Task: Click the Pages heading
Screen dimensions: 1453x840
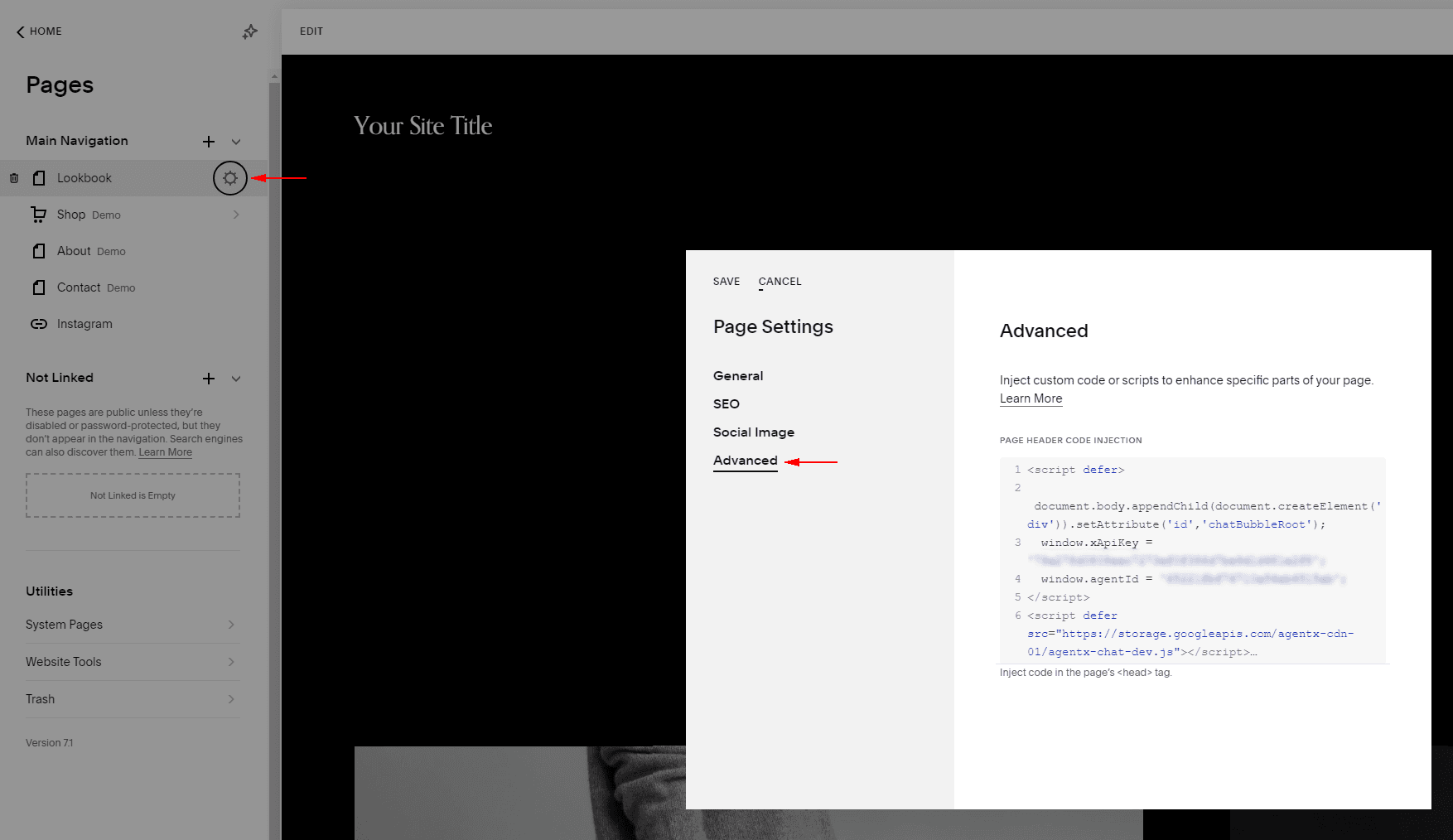Action: click(x=60, y=84)
